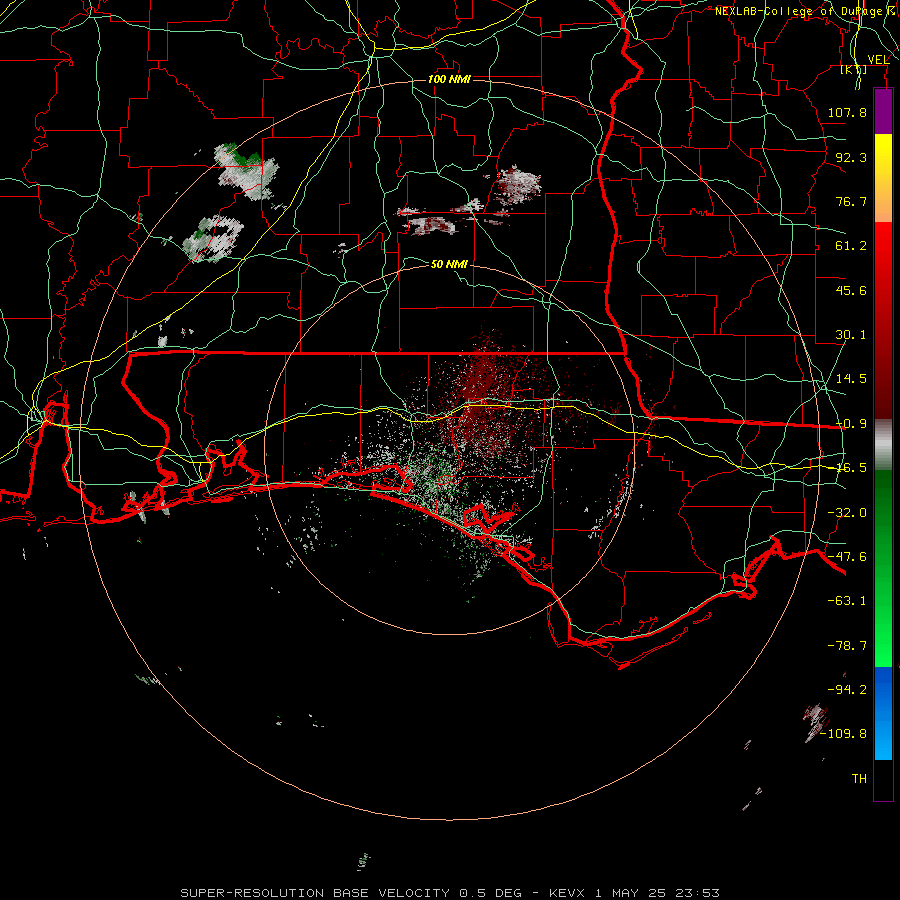Viewport: 900px width, 900px height.
Task: Select the [KT] units label
Action: pyautogui.click(x=854, y=70)
